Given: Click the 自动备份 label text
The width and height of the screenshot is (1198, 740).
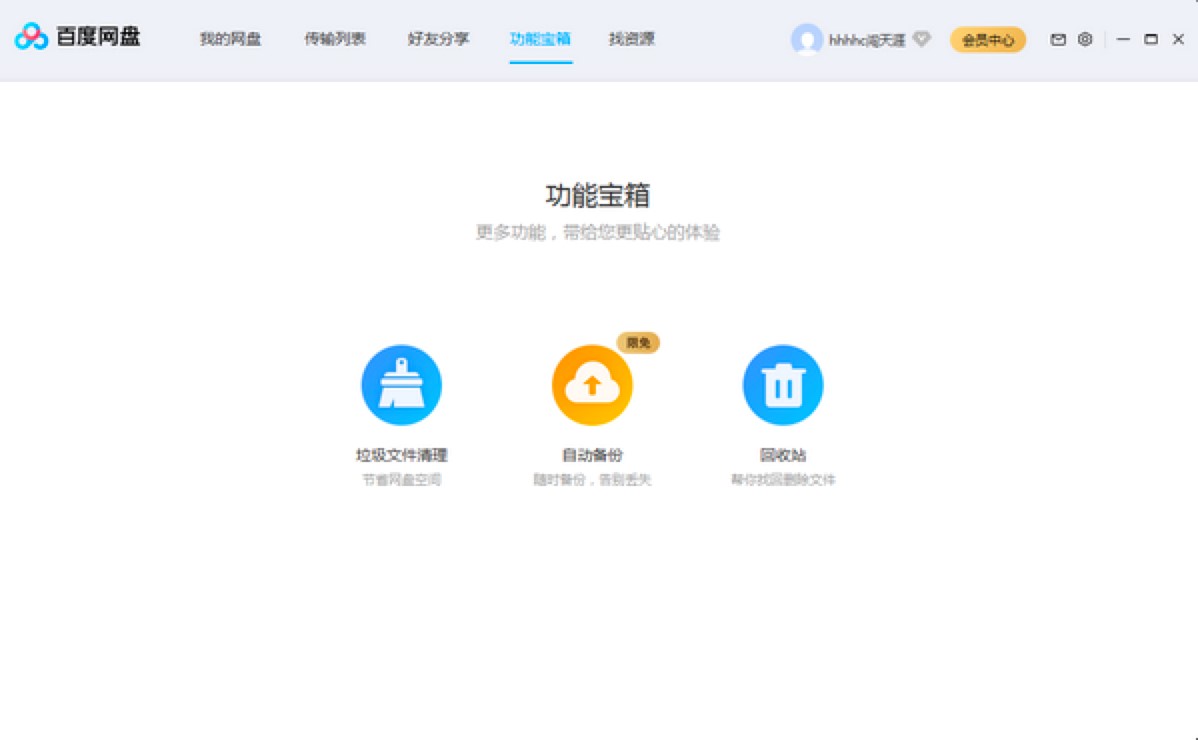Looking at the screenshot, I should pyautogui.click(x=591, y=454).
